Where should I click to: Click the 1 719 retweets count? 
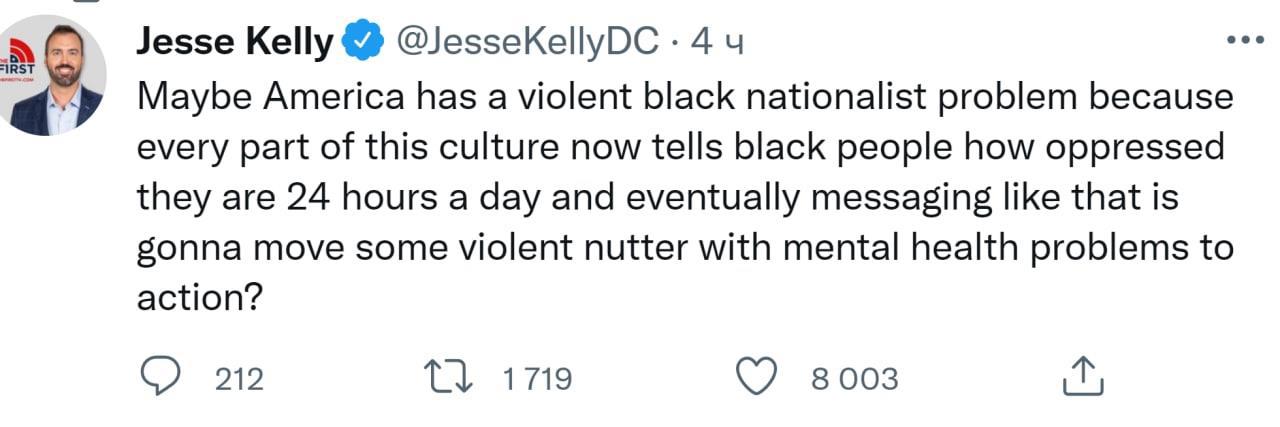point(536,379)
